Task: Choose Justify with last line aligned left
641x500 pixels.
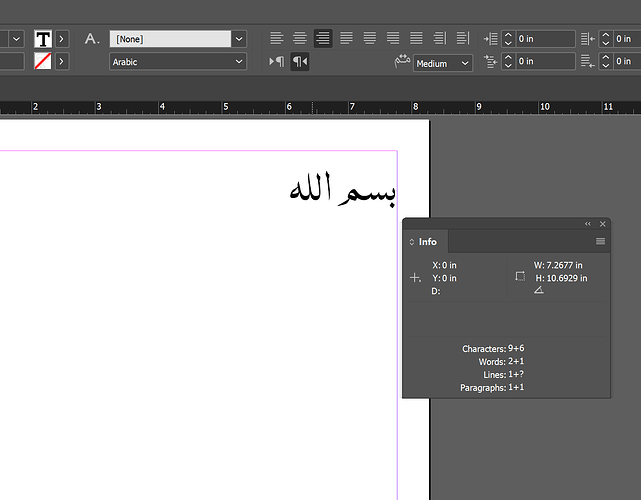Action: click(x=346, y=38)
